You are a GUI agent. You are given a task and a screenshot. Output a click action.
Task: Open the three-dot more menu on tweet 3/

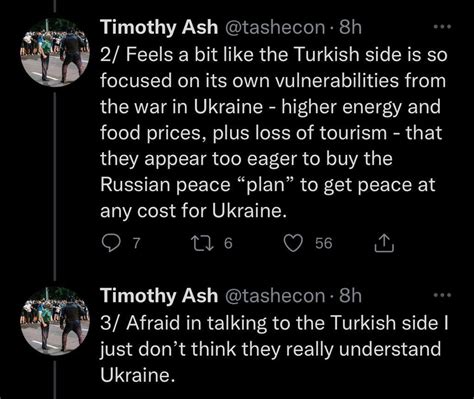442,295
